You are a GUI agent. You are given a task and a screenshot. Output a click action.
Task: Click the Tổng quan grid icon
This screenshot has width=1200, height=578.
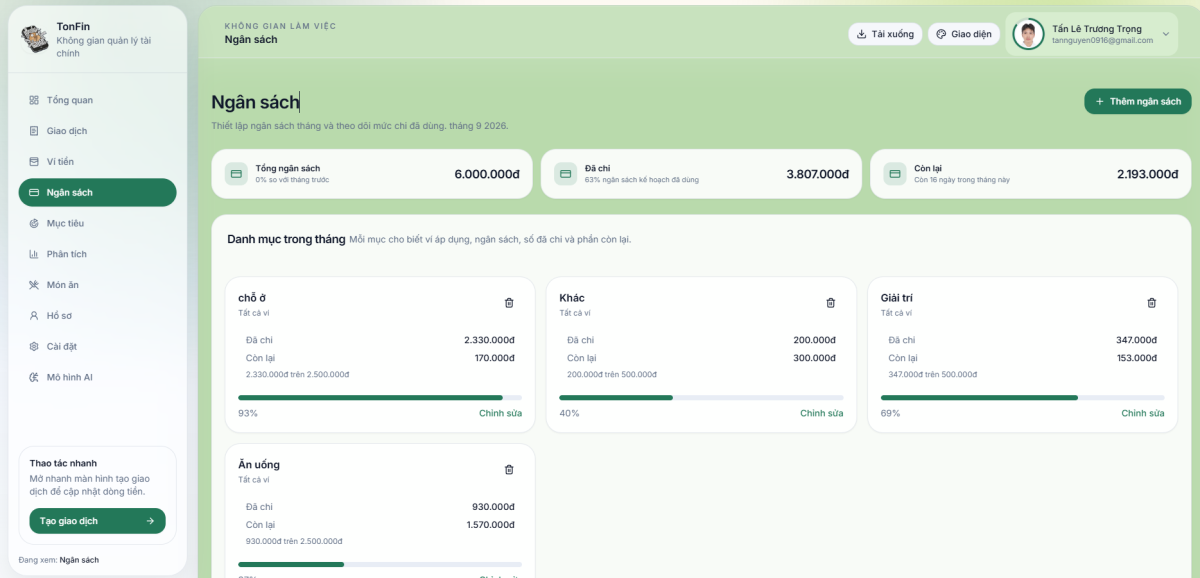pos(34,100)
